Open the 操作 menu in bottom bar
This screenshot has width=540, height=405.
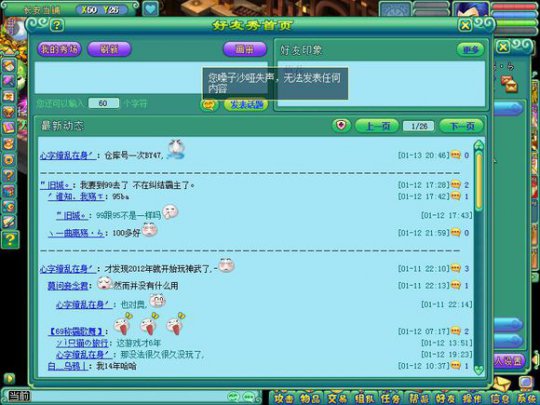[472, 398]
